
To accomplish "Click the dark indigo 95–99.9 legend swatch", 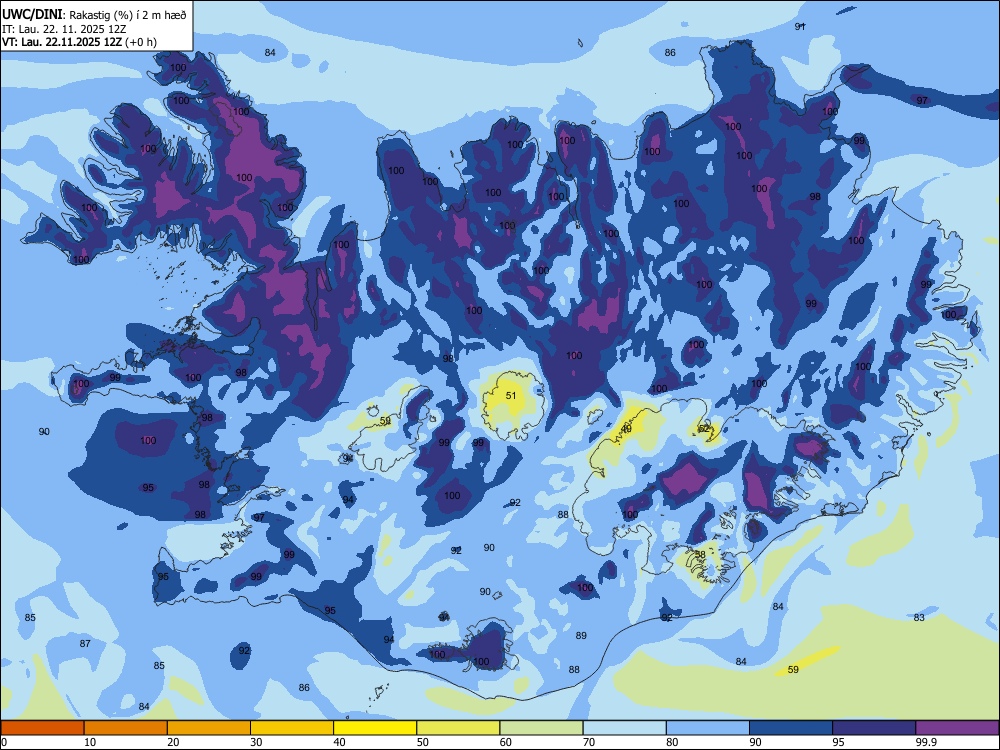I will point(874,728).
